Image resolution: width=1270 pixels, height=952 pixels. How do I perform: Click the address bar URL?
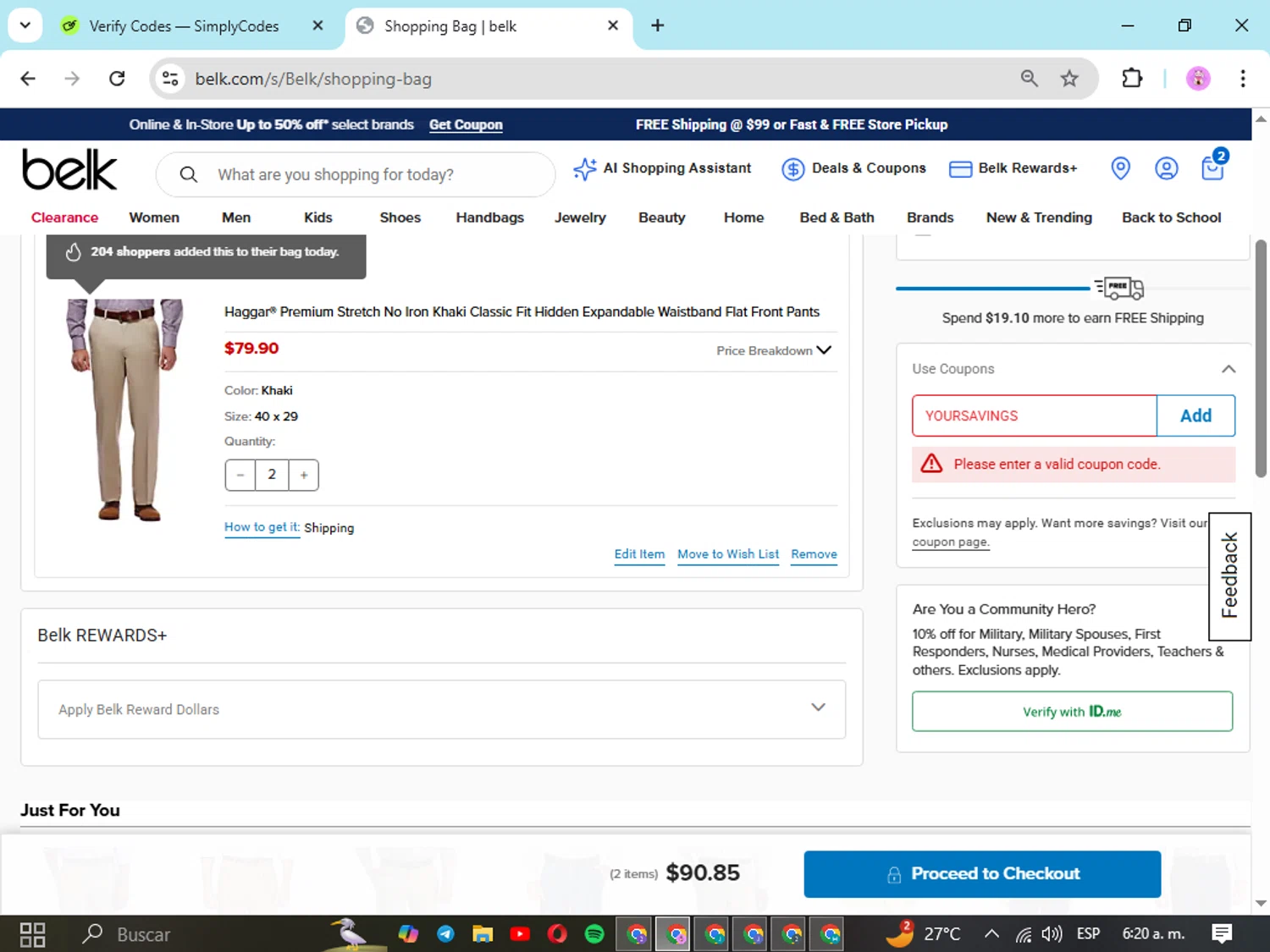pyautogui.click(x=313, y=79)
